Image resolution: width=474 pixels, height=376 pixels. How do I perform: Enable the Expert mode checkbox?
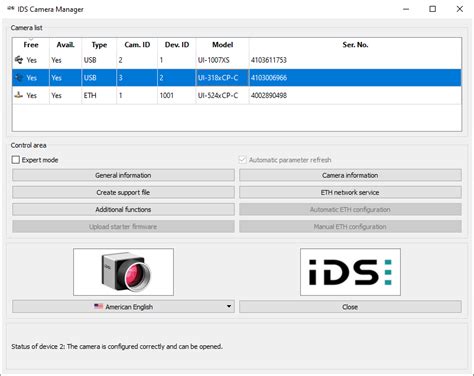(16, 160)
